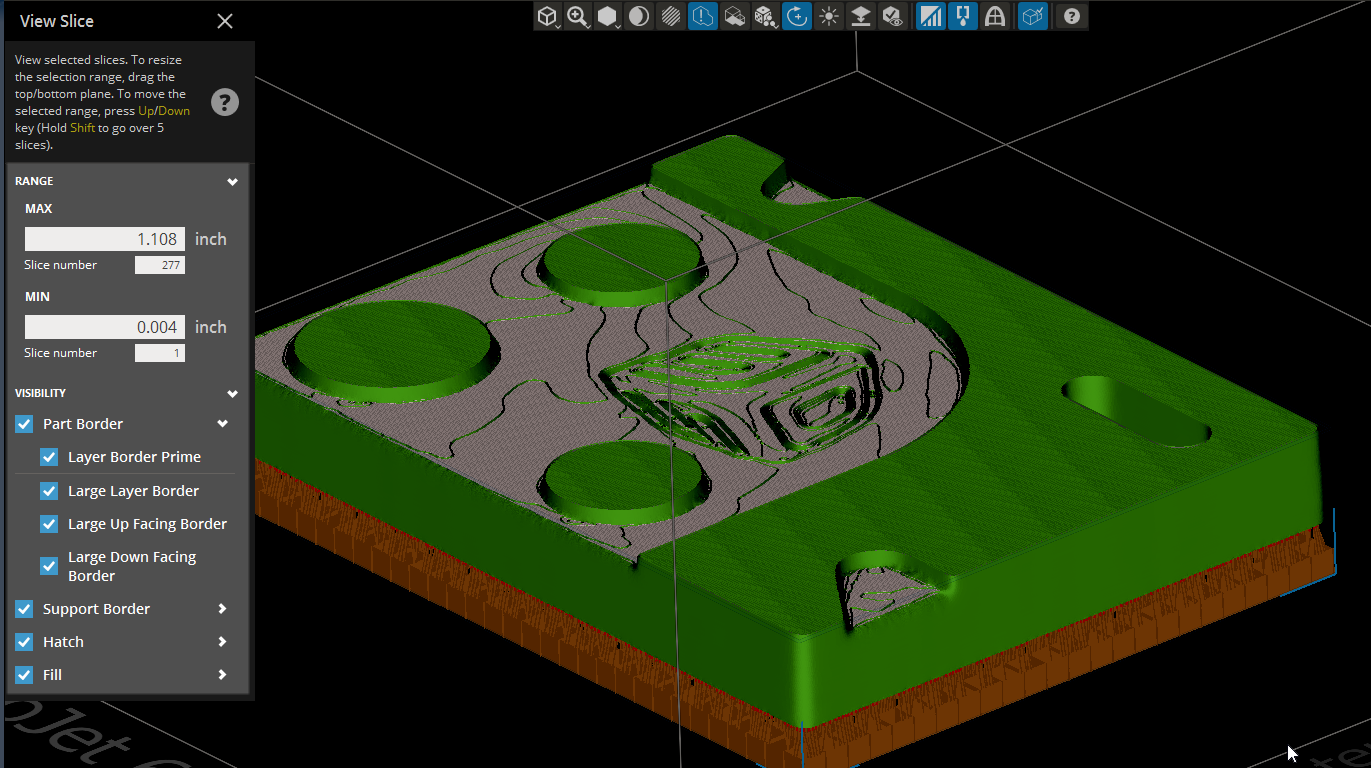The height and width of the screenshot is (768, 1371).
Task: Toggle the cube with checkmark icon
Action: coord(1033,16)
